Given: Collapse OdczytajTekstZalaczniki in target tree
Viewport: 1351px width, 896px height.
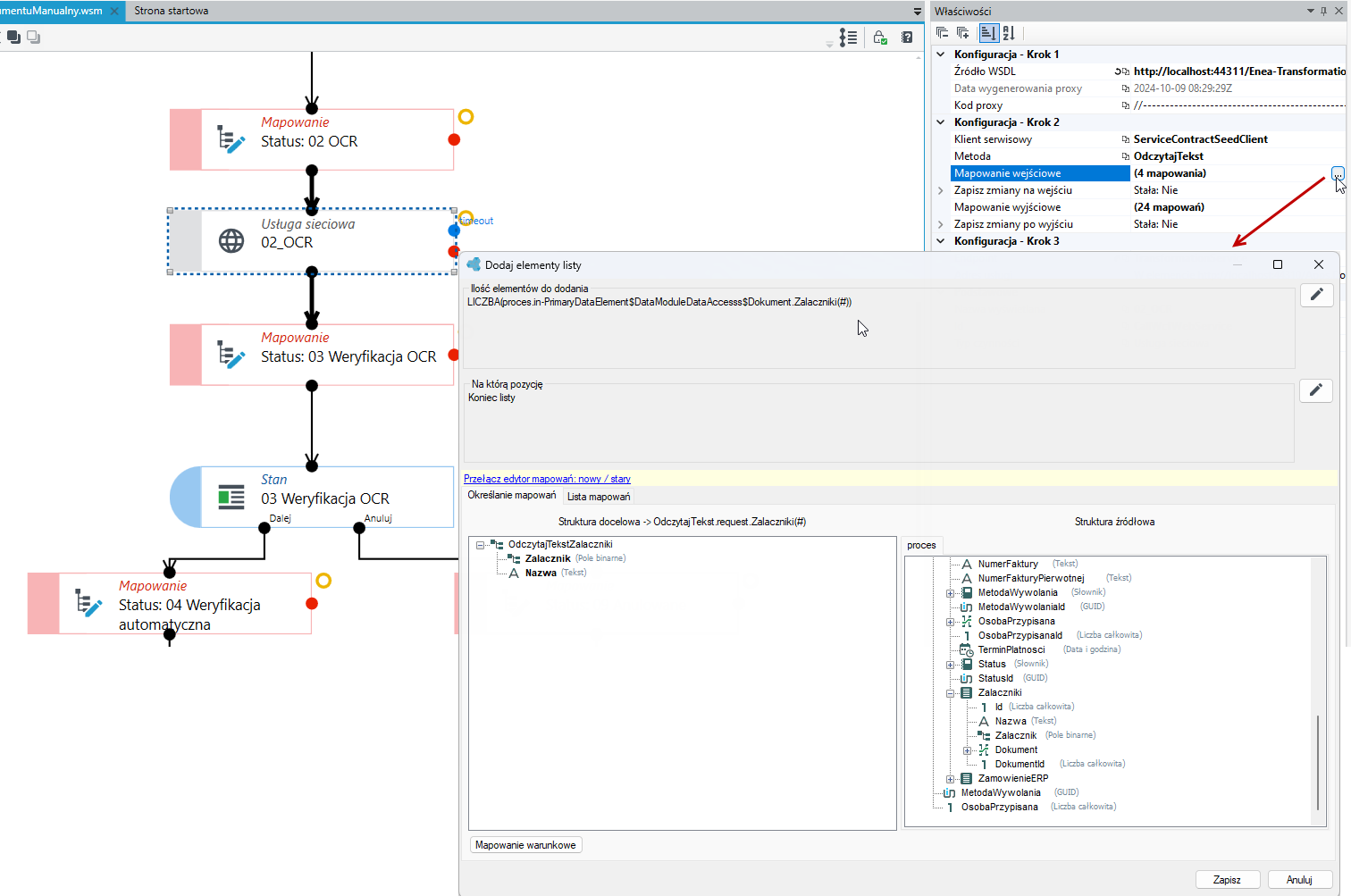Looking at the screenshot, I should (480, 545).
